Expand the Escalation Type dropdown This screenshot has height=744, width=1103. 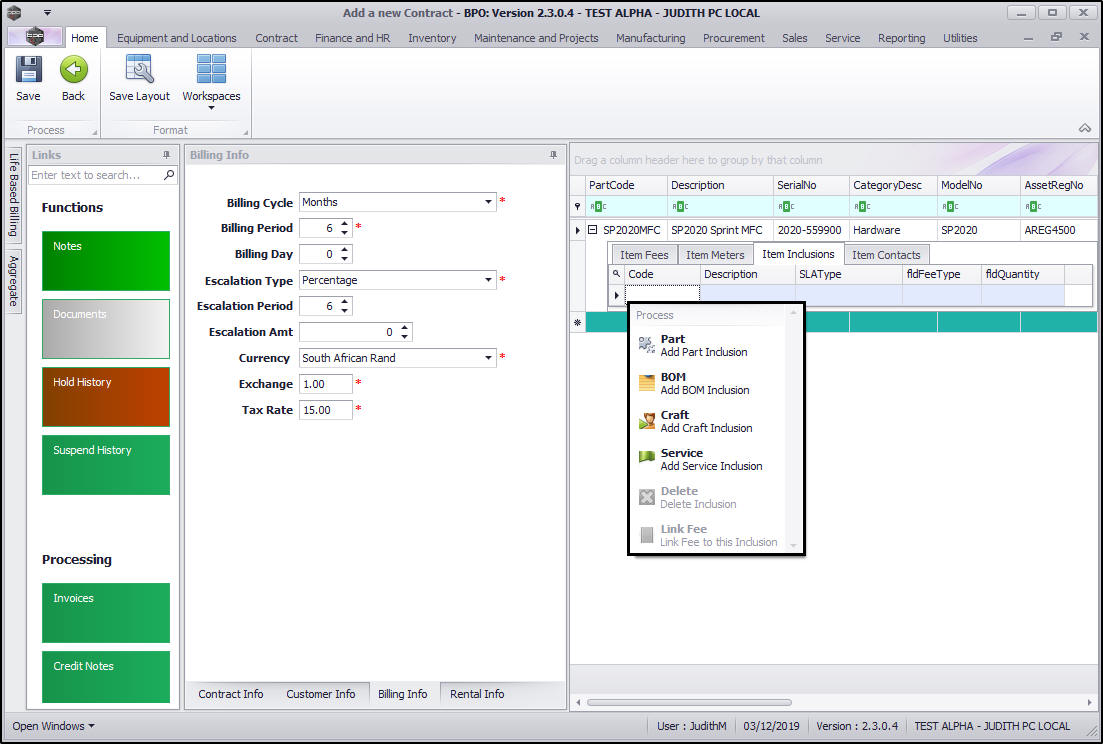pyautogui.click(x=489, y=280)
